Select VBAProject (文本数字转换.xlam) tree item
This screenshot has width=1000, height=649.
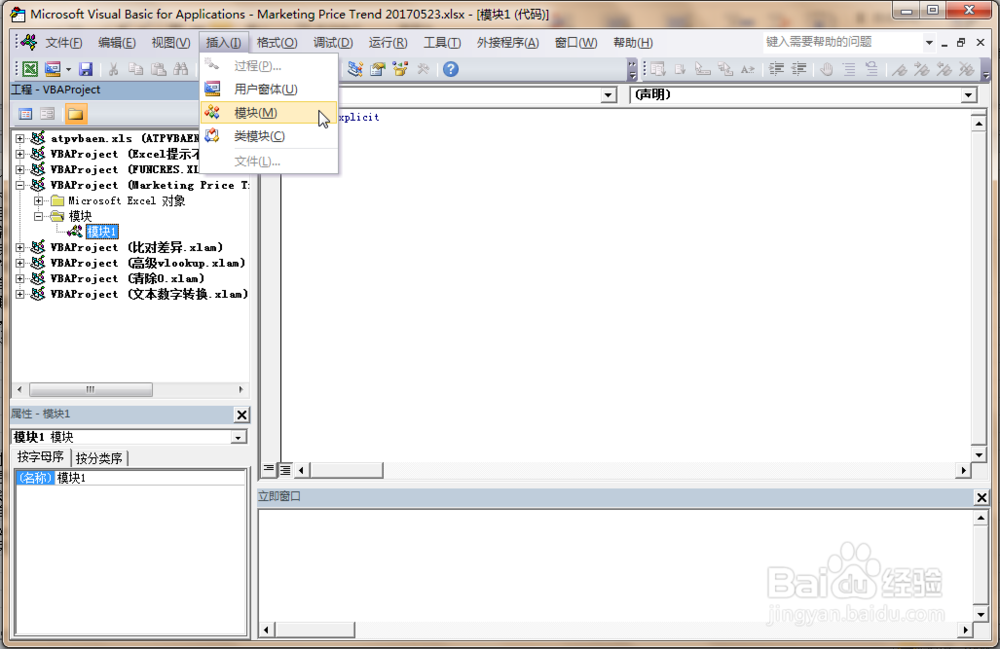click(x=149, y=295)
